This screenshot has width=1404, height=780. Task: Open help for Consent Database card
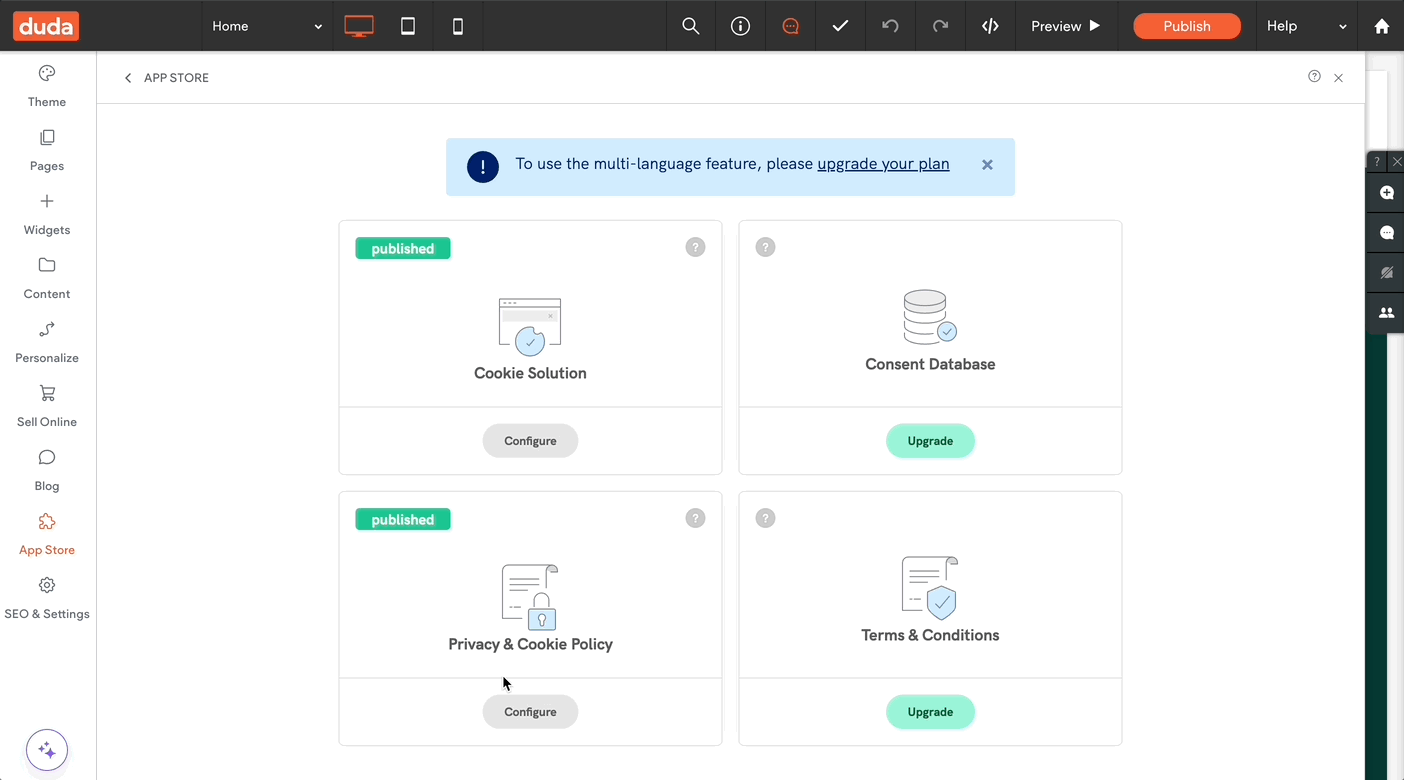(765, 247)
